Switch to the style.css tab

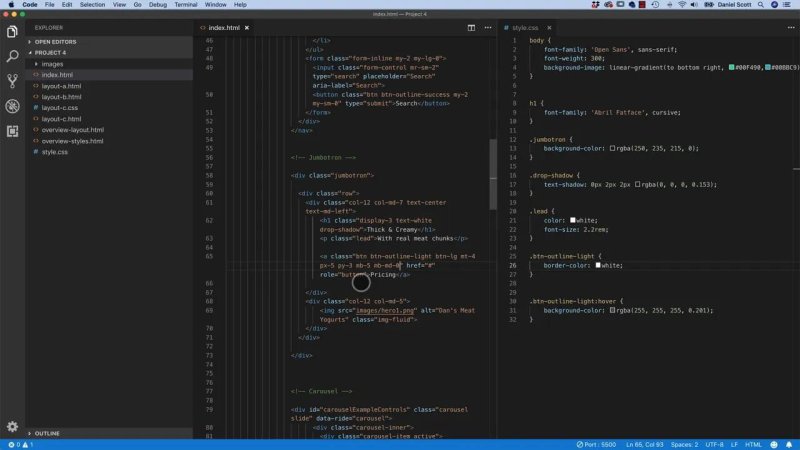[525, 28]
